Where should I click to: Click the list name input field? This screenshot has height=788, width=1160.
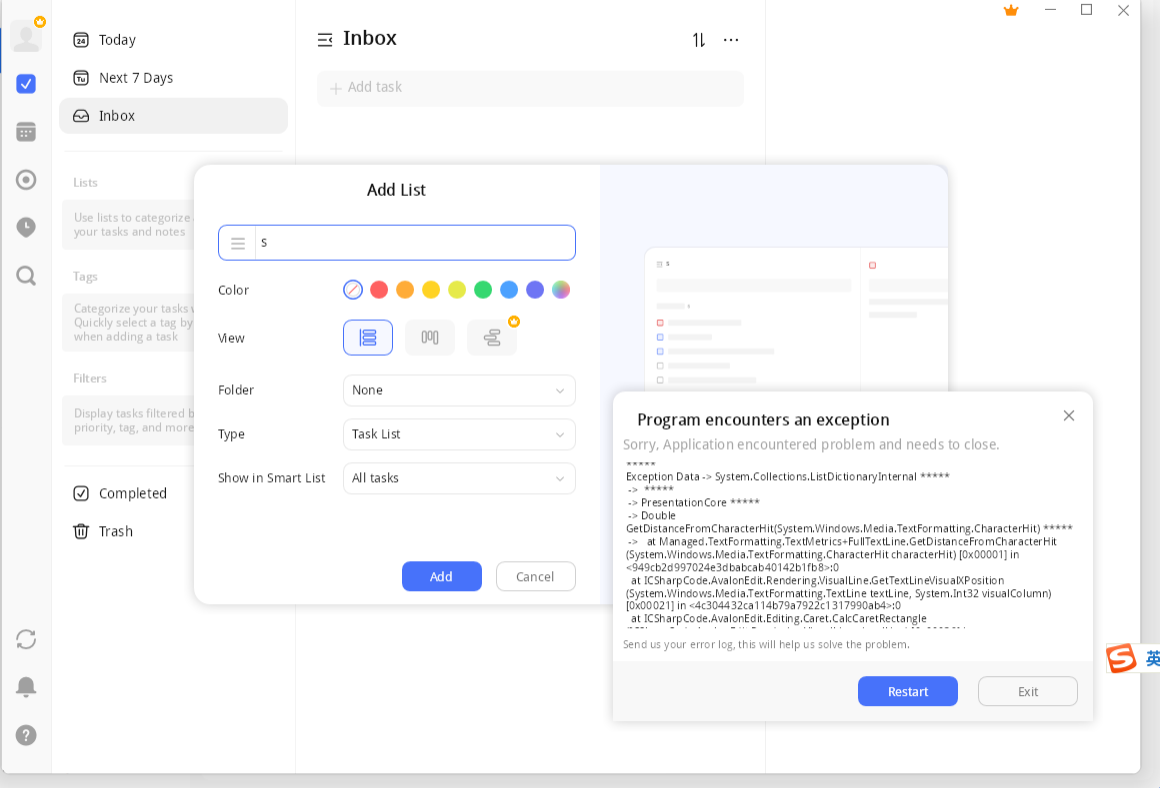[x=414, y=243]
